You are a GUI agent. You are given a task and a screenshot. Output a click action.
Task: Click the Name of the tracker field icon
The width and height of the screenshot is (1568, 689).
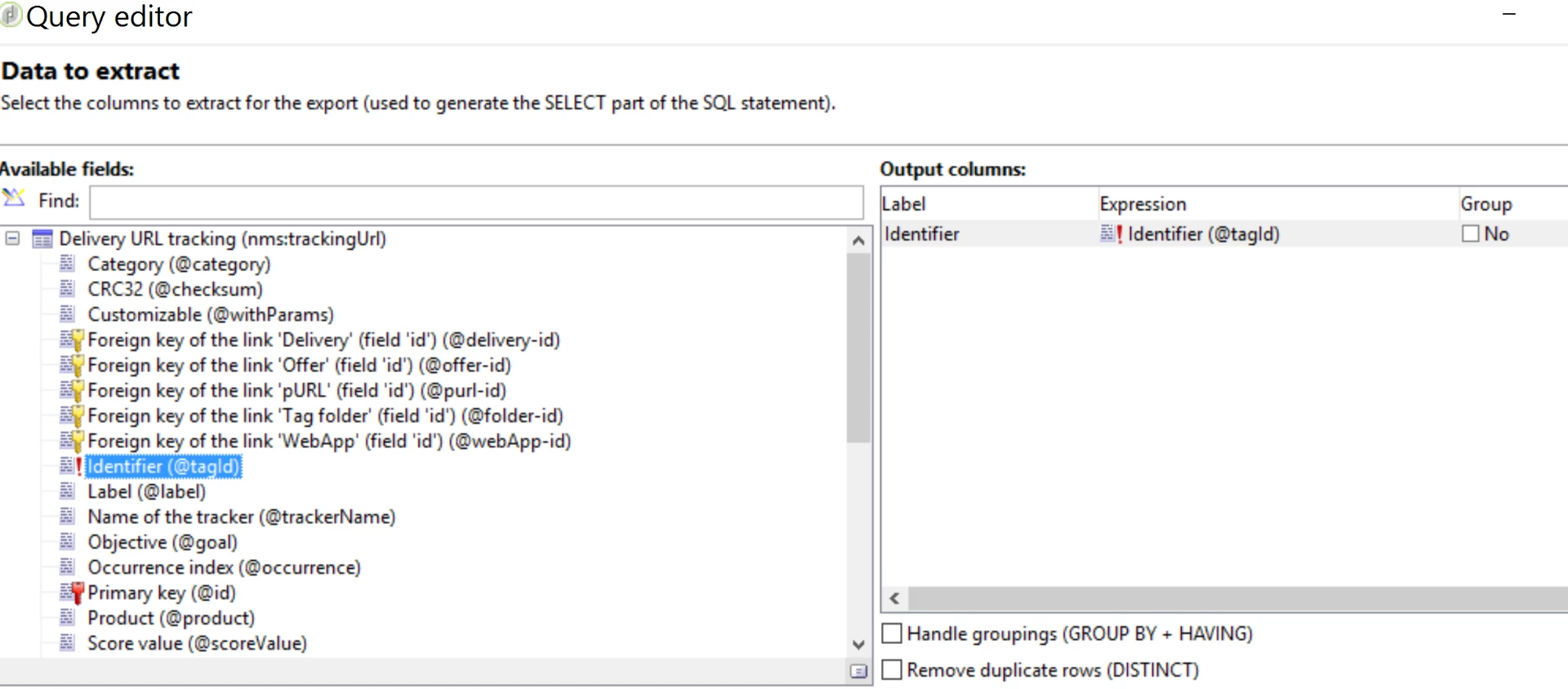tap(68, 517)
